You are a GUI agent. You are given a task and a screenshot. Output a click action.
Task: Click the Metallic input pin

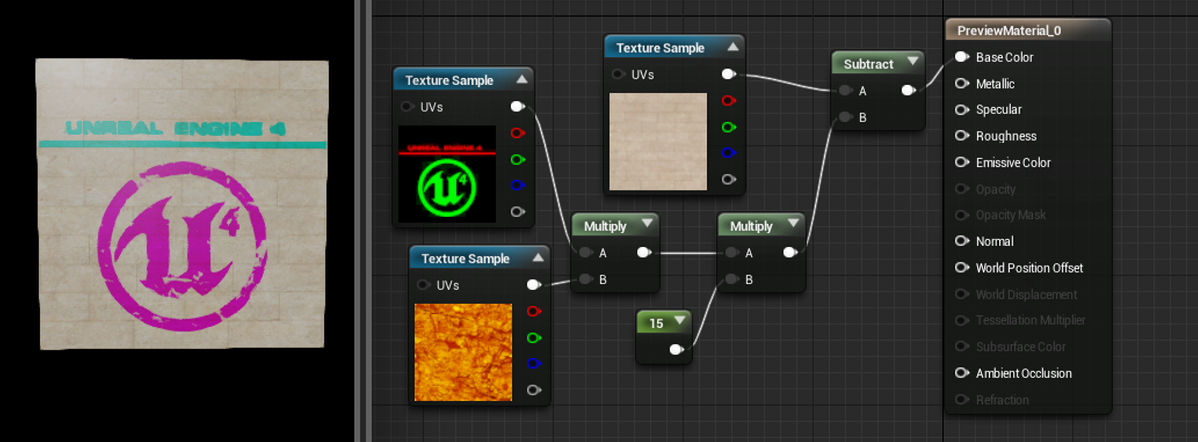point(962,84)
